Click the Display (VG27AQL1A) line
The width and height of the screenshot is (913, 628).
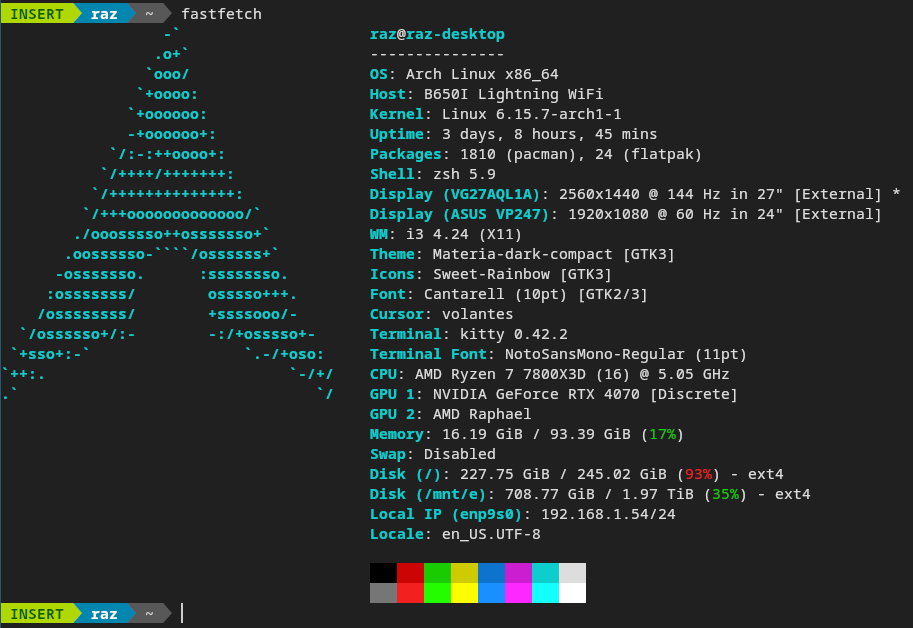[x=635, y=194]
